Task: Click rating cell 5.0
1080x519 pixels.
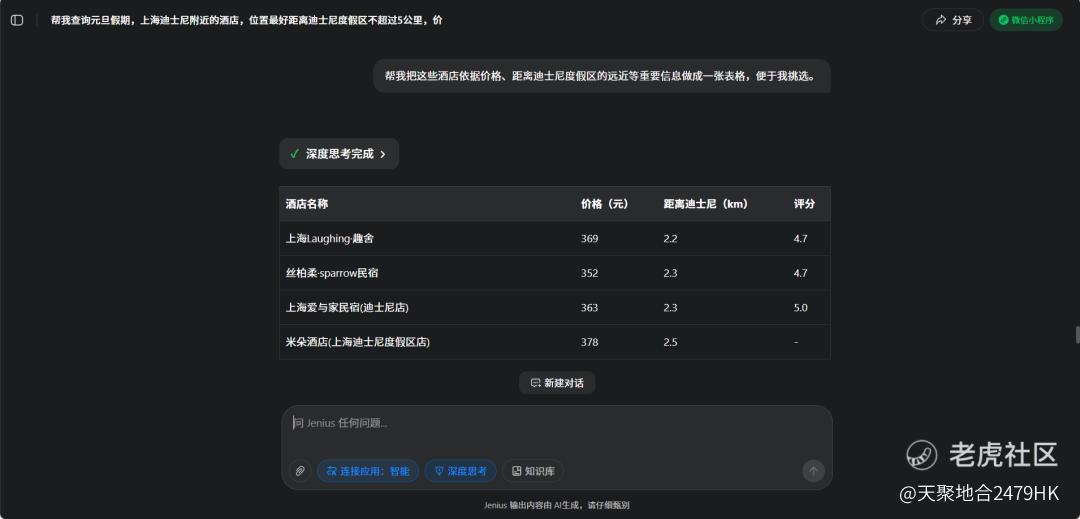Action: click(x=800, y=307)
